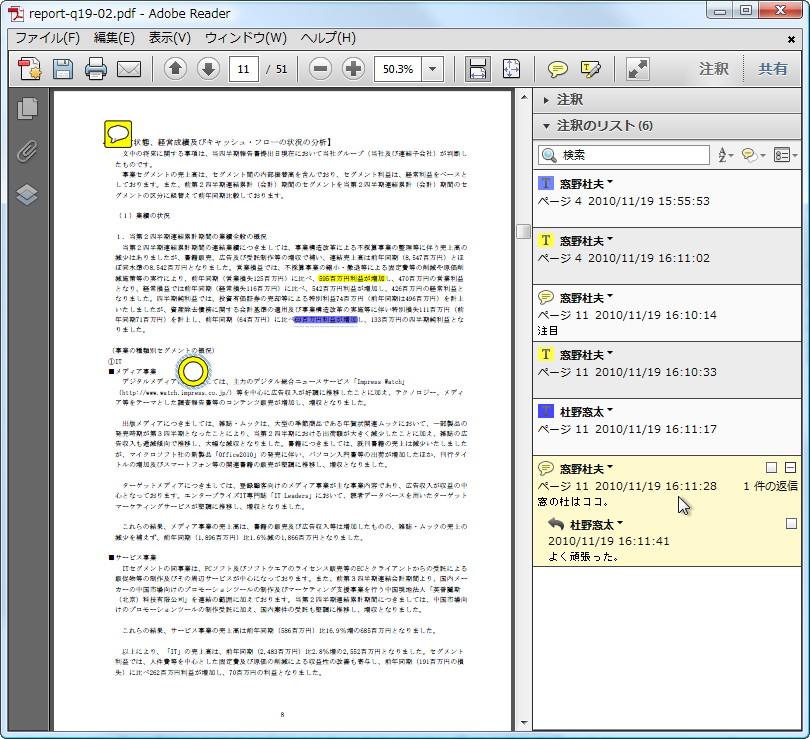This screenshot has width=810, height=739.
Task: Open the sticky note comment tool
Action: pos(559,69)
